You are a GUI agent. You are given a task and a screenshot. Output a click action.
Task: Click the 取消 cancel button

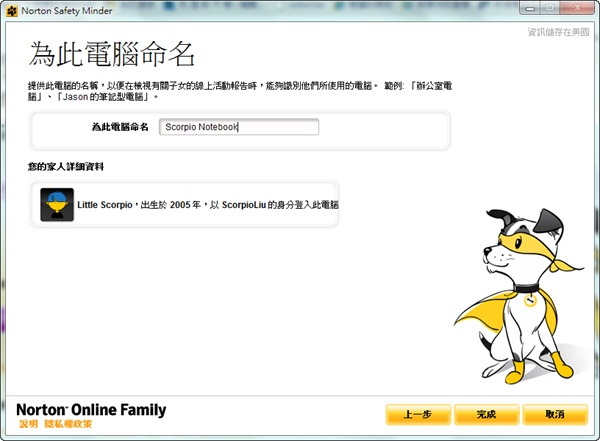click(x=555, y=414)
